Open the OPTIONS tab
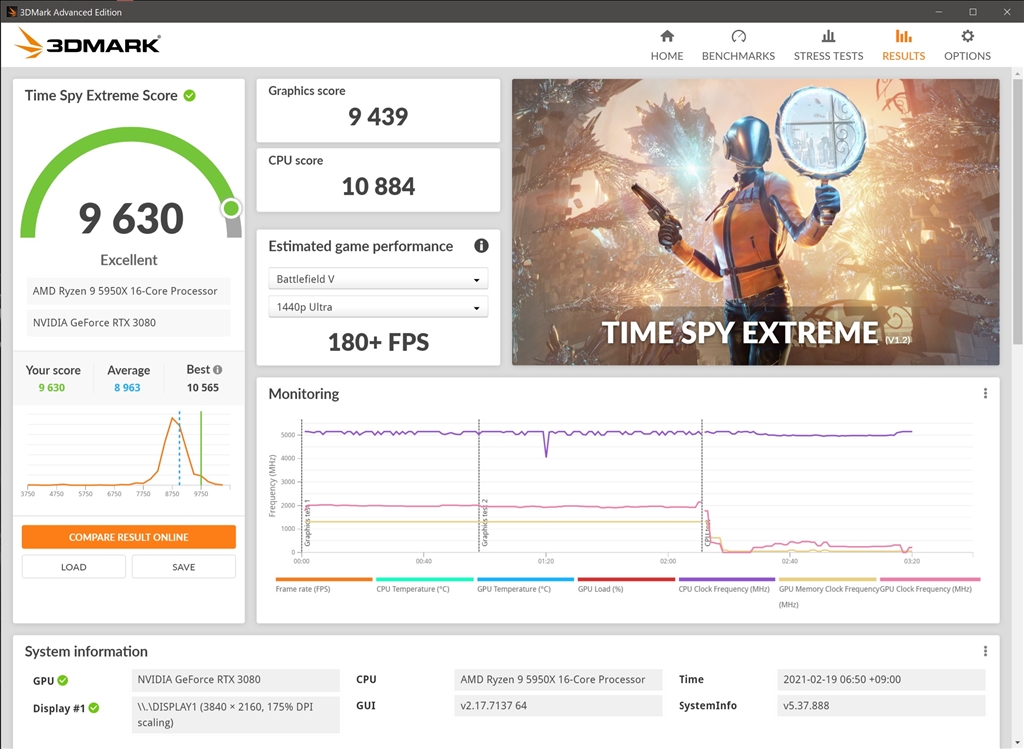Image resolution: width=1024 pixels, height=749 pixels. [967, 46]
